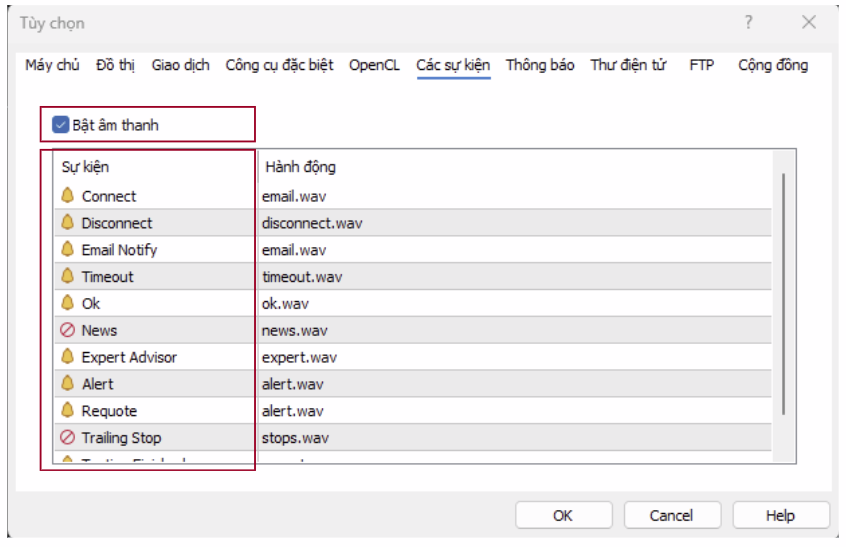The width and height of the screenshot is (846, 547).
Task: Toggle the bell icon beside Timeout
Action: tap(68, 276)
